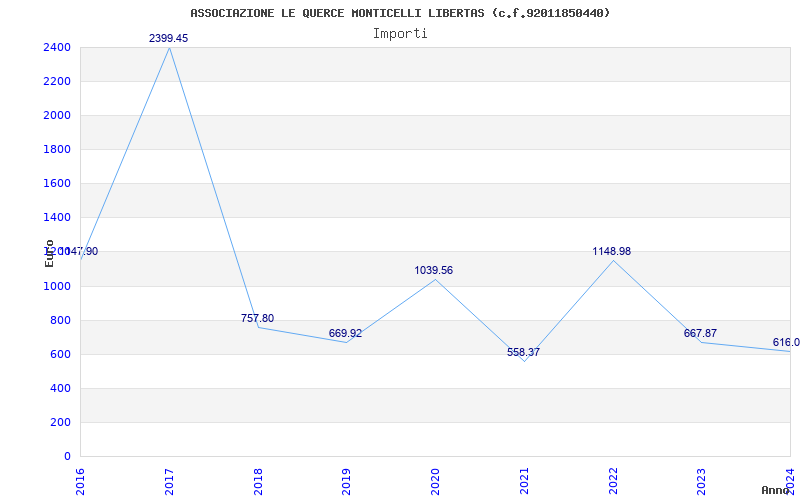Viewport: 800px width, 500px height.
Task: Click the 2017 x-axis year label
Action: pyautogui.click(x=169, y=482)
